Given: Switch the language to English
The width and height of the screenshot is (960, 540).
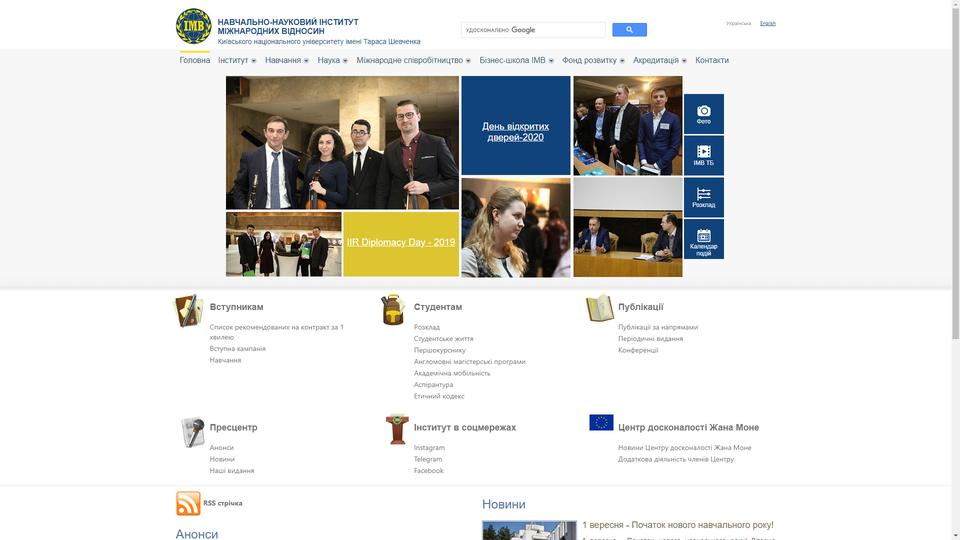Looking at the screenshot, I should [768, 23].
